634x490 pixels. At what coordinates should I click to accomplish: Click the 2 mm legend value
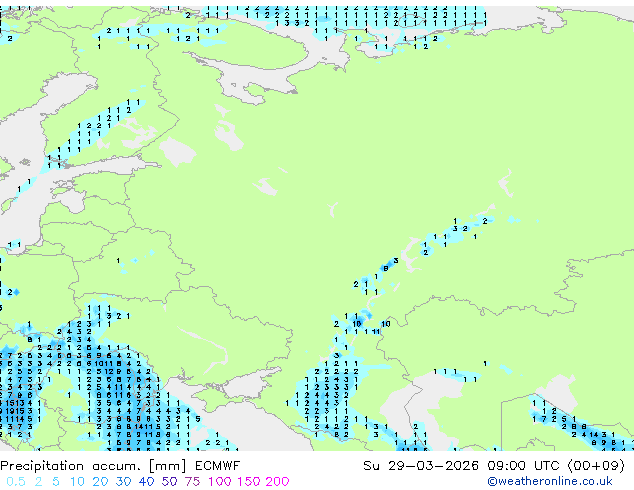pos(38,482)
